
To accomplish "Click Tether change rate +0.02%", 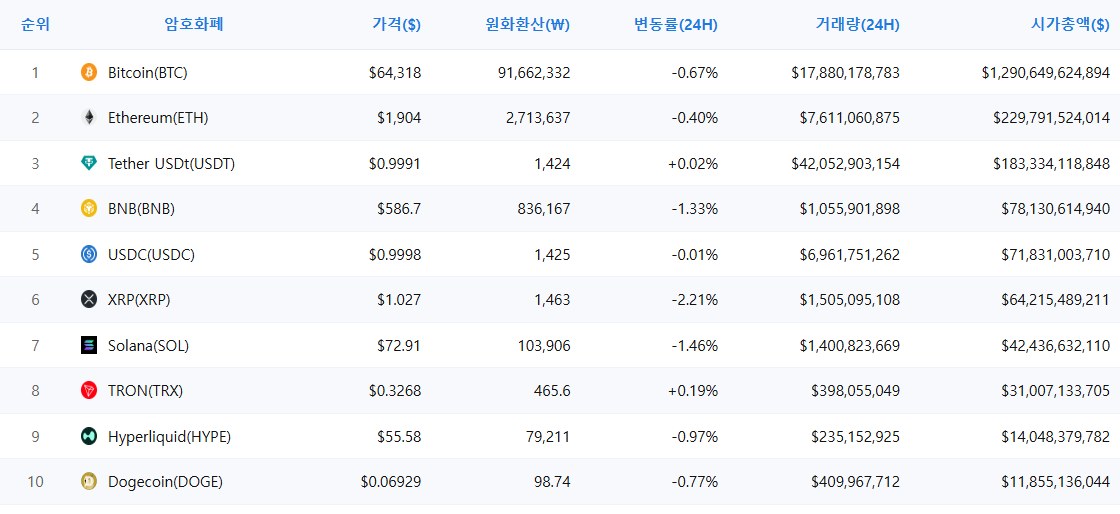I will pos(694,163).
